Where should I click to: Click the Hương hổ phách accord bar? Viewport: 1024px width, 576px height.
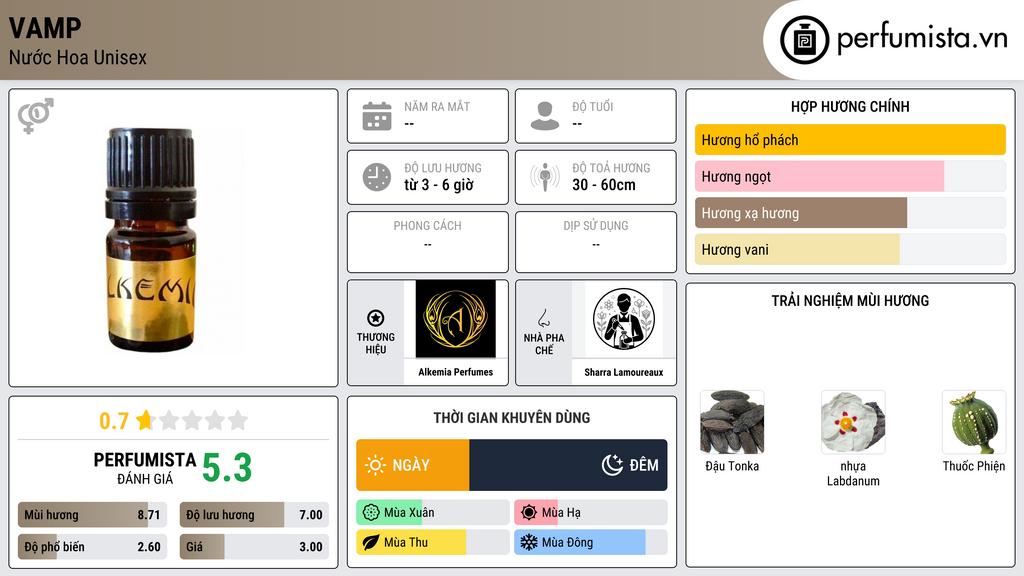850,140
